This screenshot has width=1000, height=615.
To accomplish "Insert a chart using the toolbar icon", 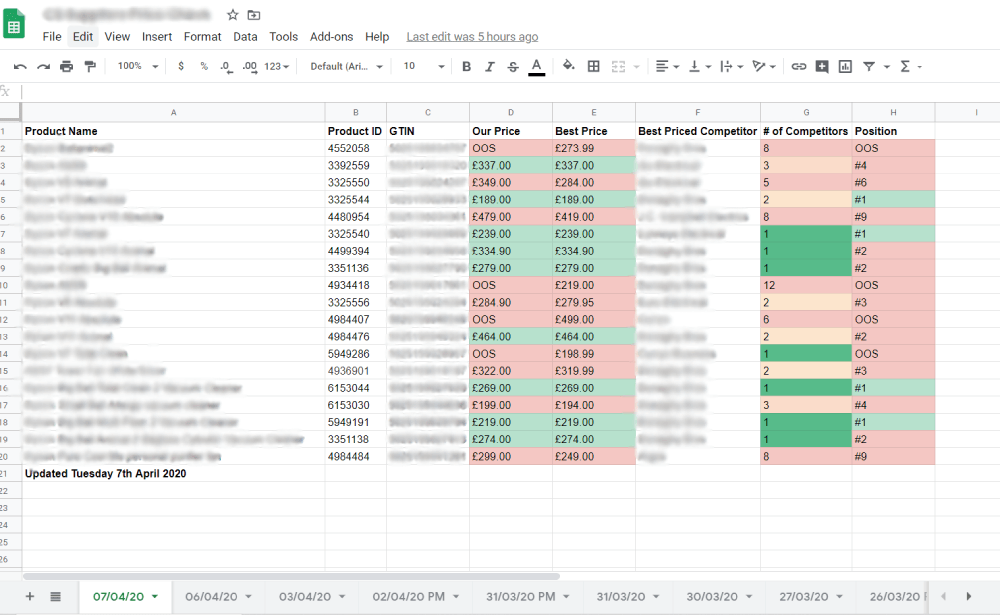I will pyautogui.click(x=845, y=65).
